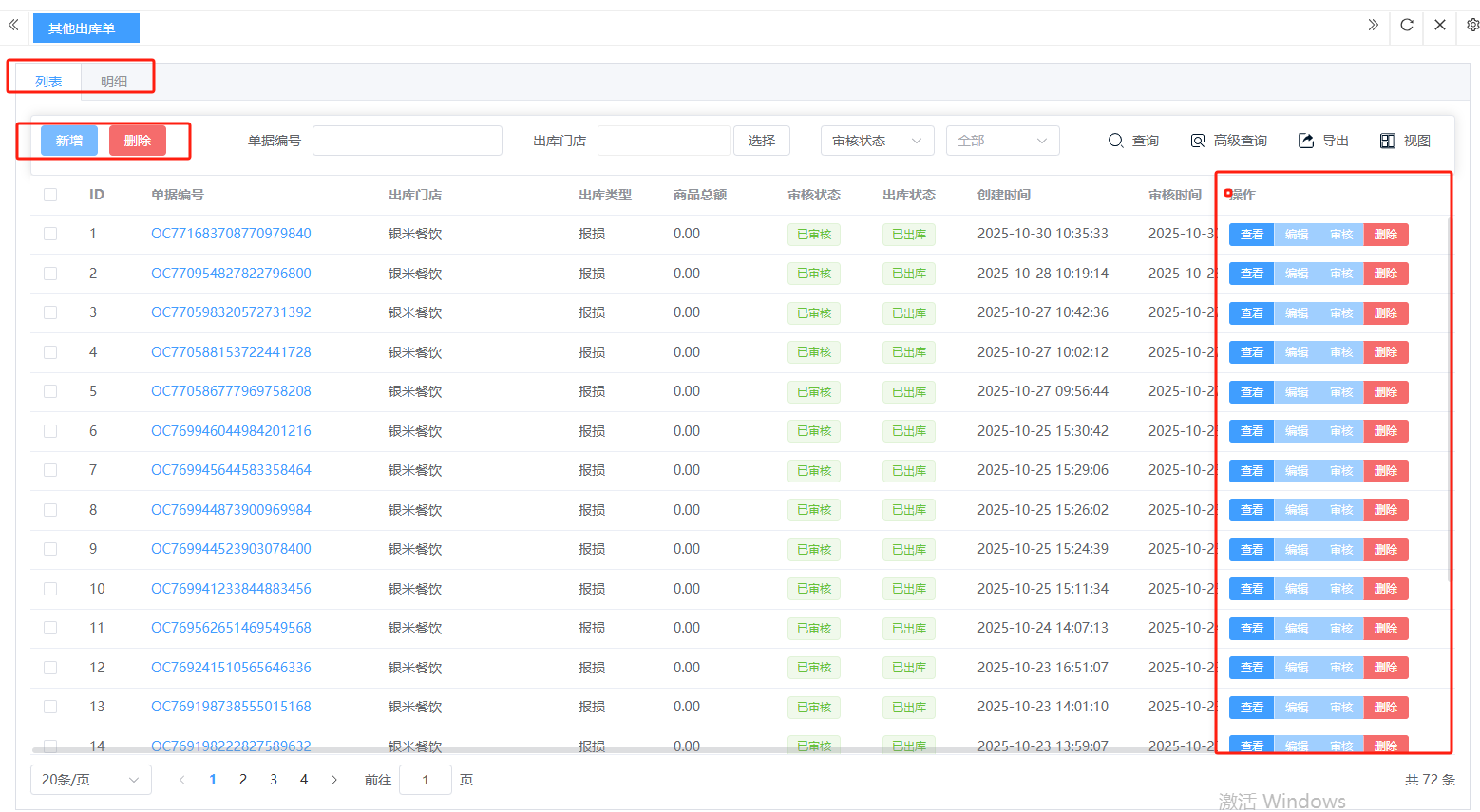Image resolution: width=1480 pixels, height=812 pixels.
Task: Open the 视图 view layout icon
Action: pyautogui.click(x=1388, y=141)
